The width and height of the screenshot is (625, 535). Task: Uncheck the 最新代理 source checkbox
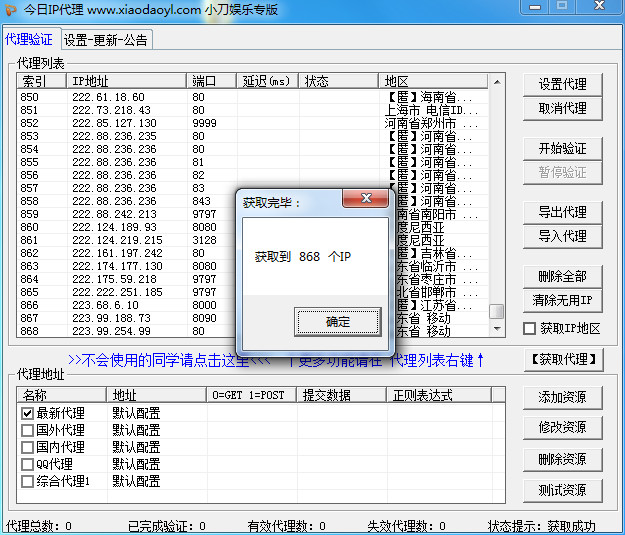(27, 413)
